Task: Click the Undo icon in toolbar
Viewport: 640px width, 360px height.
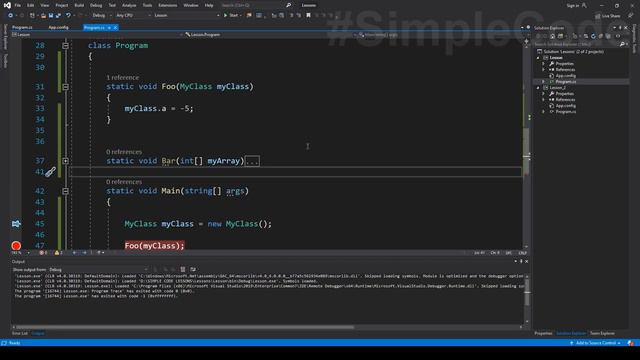Action: (x=68, y=16)
